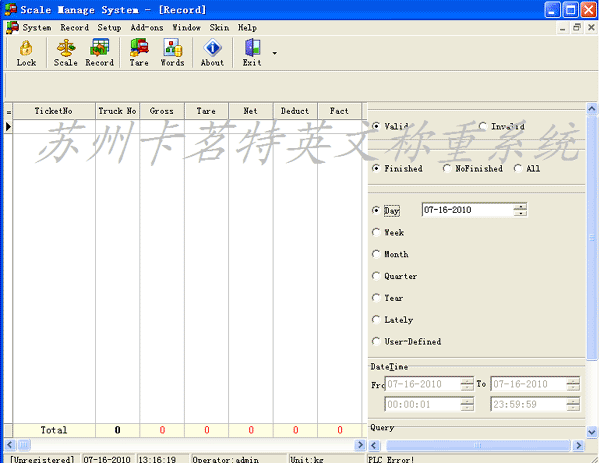
Task: Click the grid row selector arrow
Action: click(x=8, y=127)
